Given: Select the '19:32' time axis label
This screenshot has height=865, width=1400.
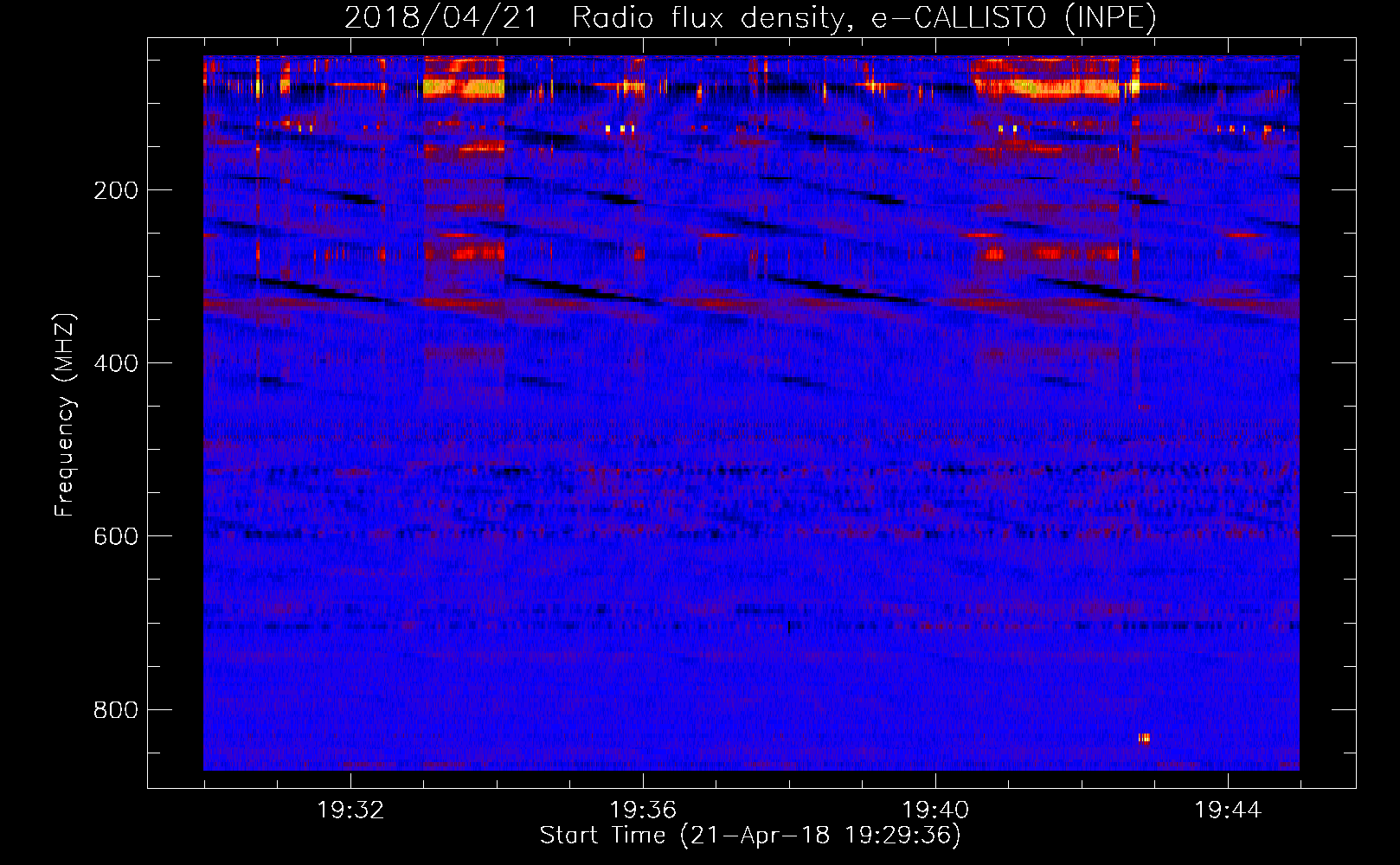Looking at the screenshot, I should tap(350, 811).
